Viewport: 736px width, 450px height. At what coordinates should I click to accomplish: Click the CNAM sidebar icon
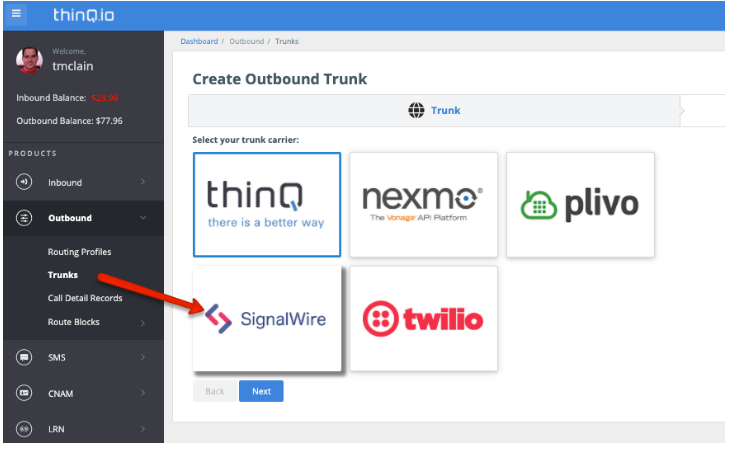point(23,393)
